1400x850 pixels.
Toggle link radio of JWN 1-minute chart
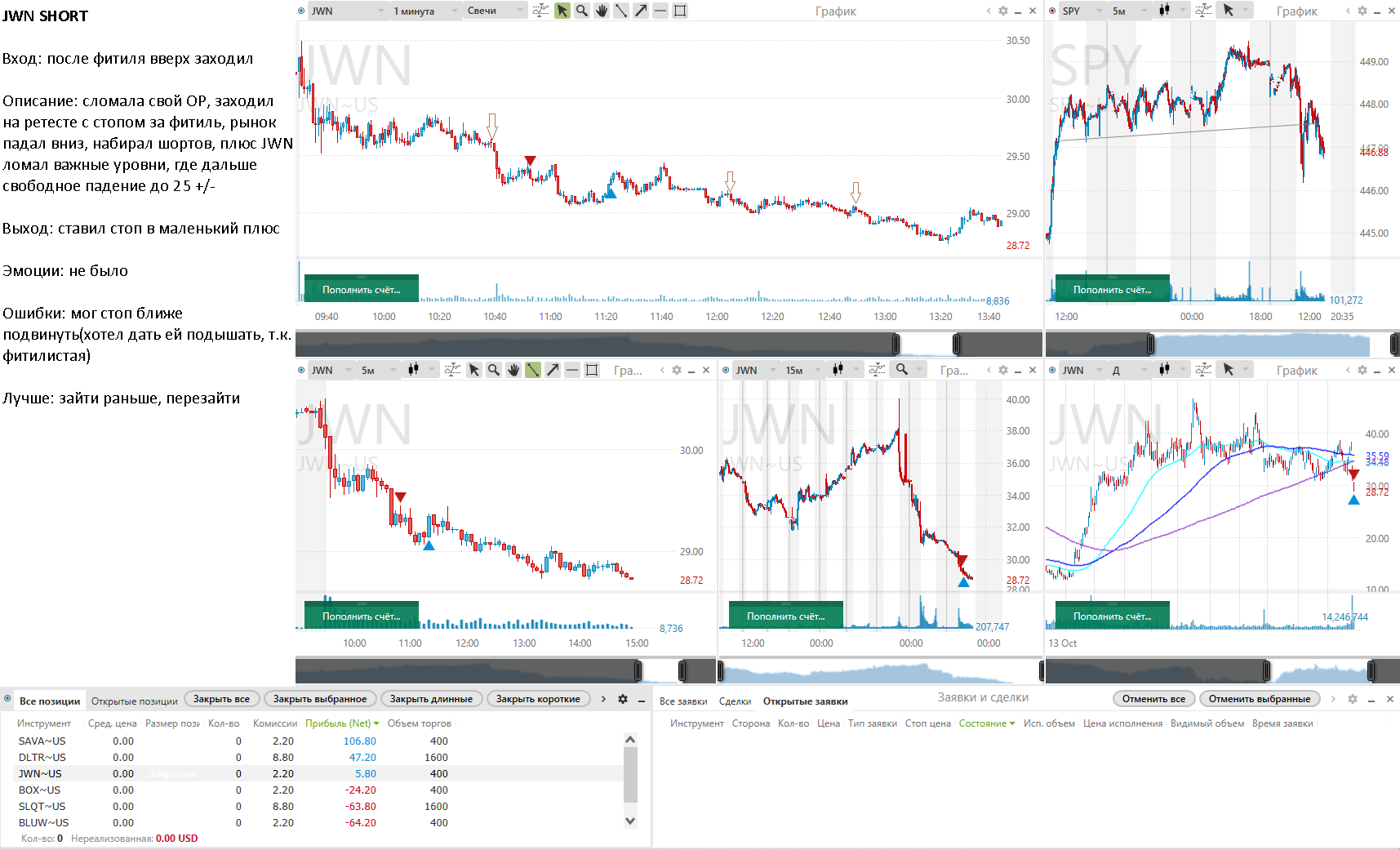[x=301, y=11]
